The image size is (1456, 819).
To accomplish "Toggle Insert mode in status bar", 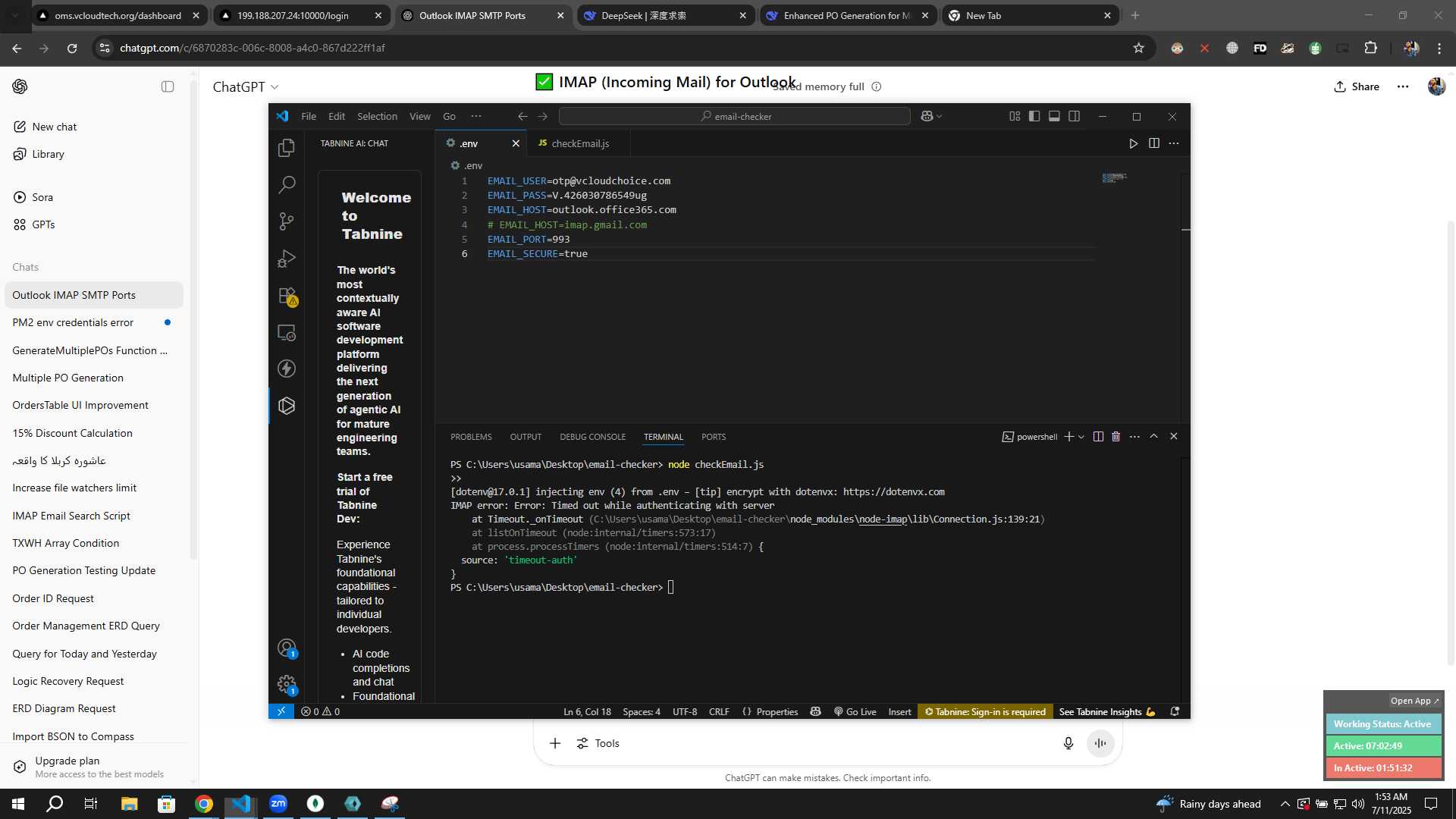I will (x=899, y=711).
